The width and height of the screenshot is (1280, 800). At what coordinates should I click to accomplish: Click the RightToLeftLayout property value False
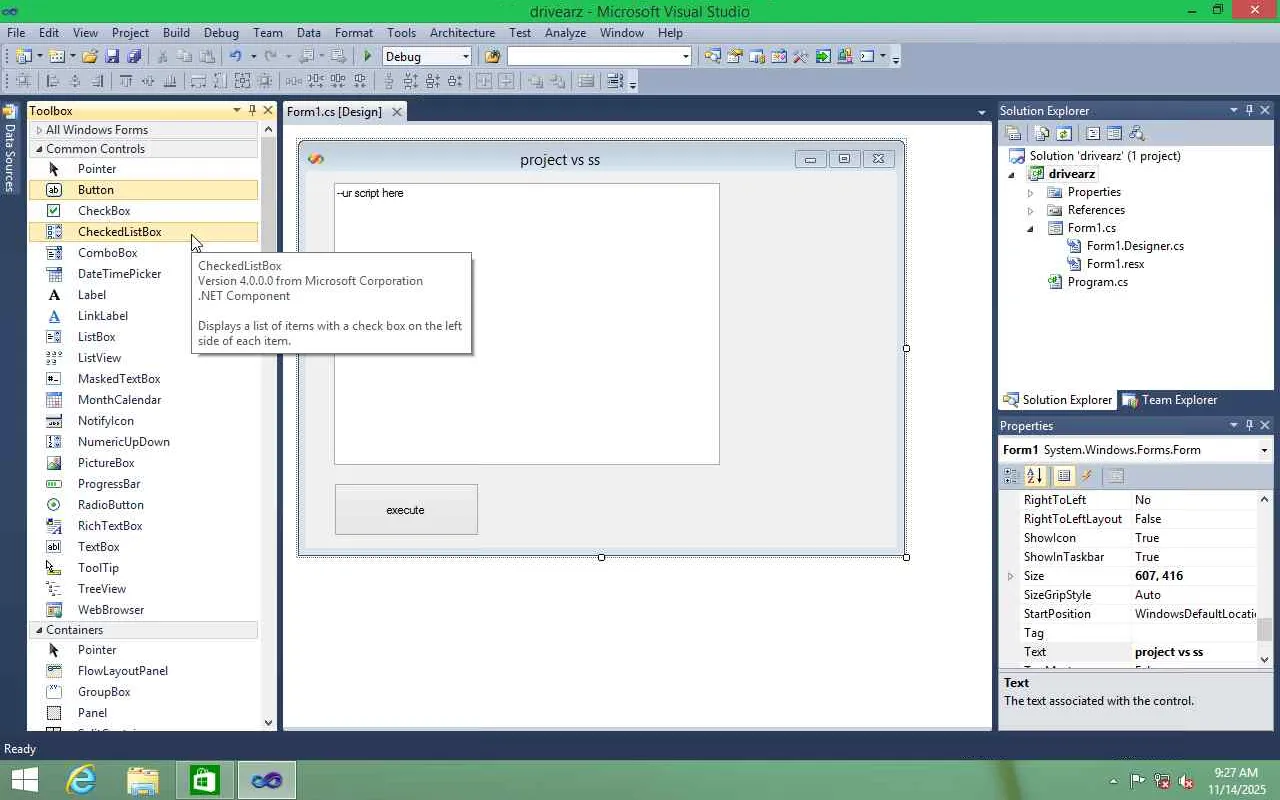point(1194,519)
